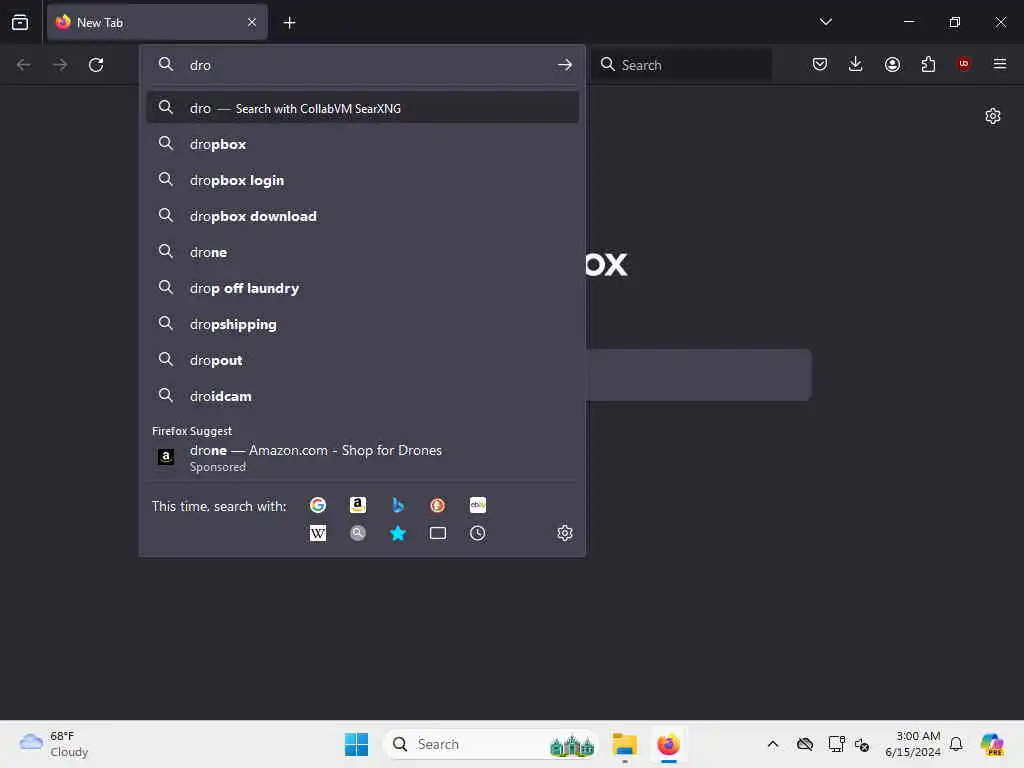Open the Copilot preview taskbar icon

click(x=992, y=744)
